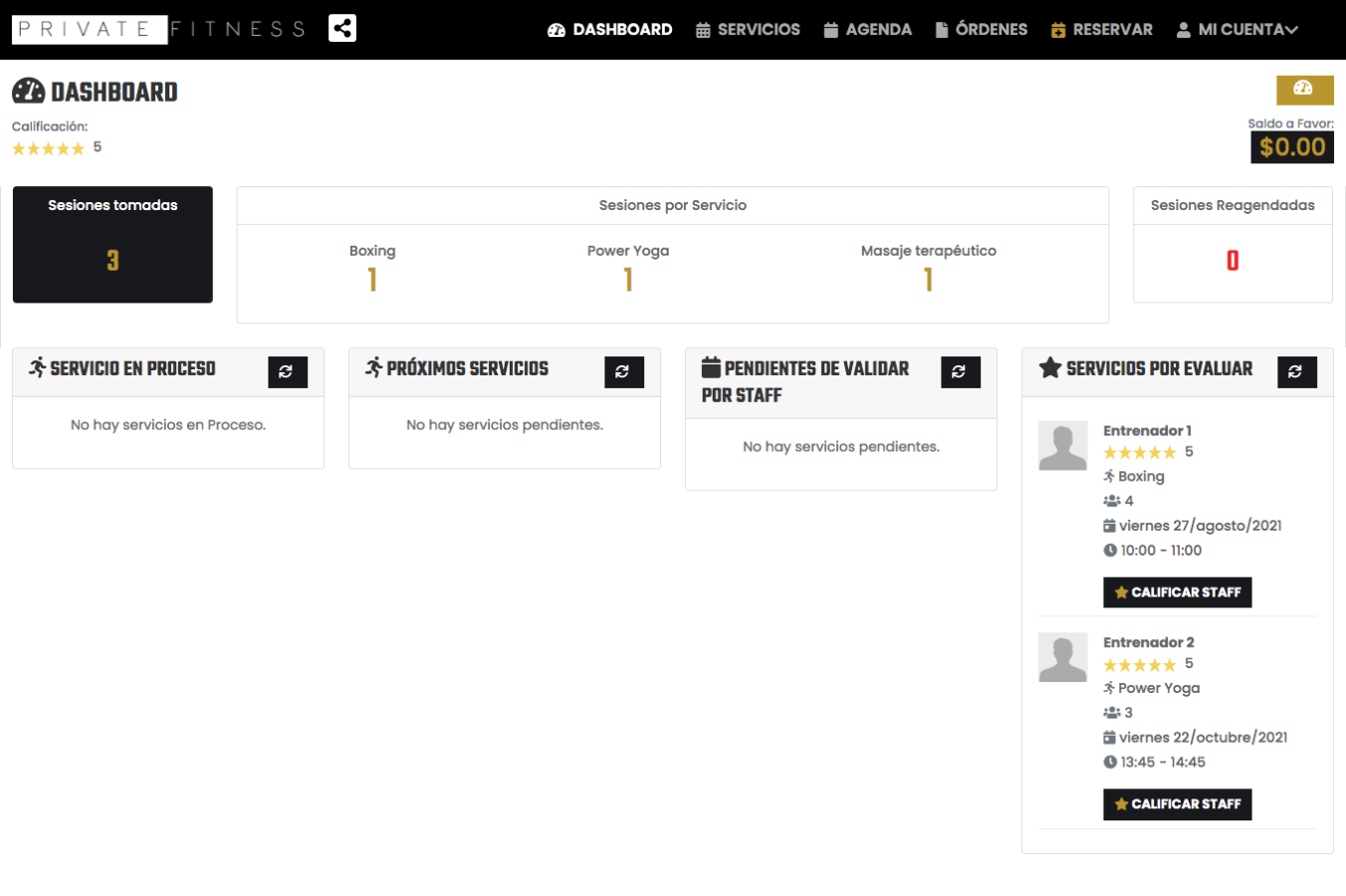1346x896 pixels.
Task: Open the Servicios menu item
Action: point(748,30)
